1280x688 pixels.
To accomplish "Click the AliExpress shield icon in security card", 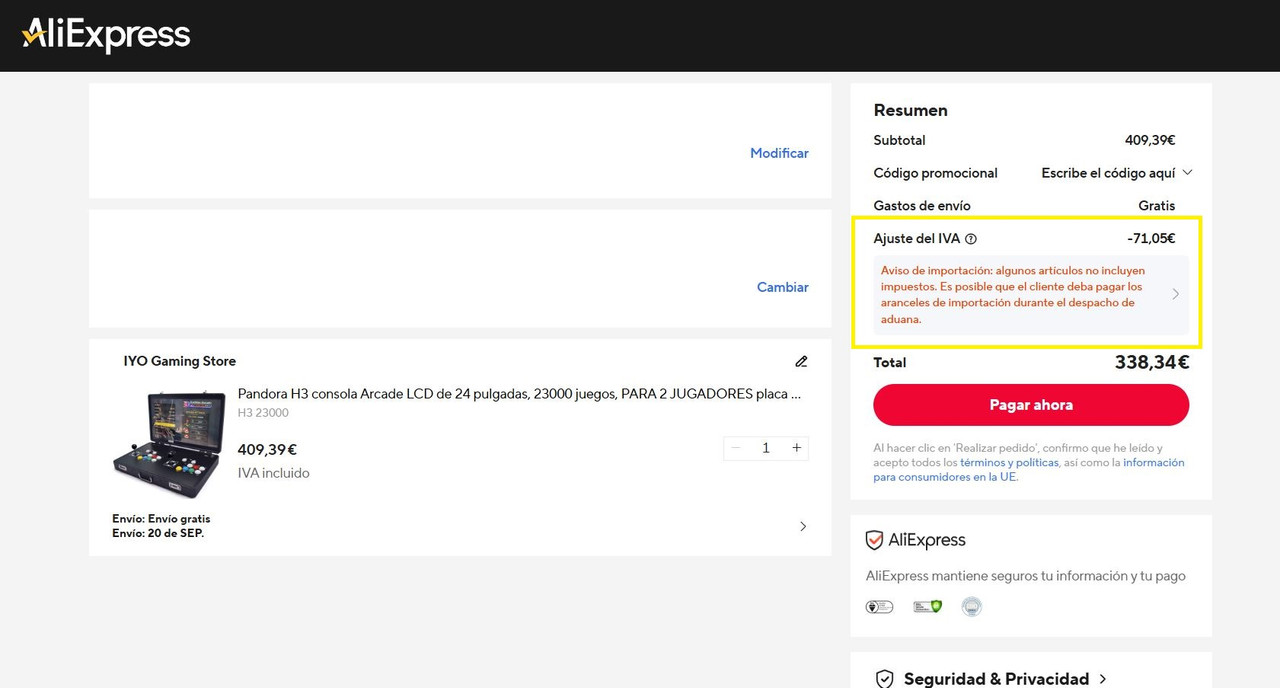I will coord(874,540).
